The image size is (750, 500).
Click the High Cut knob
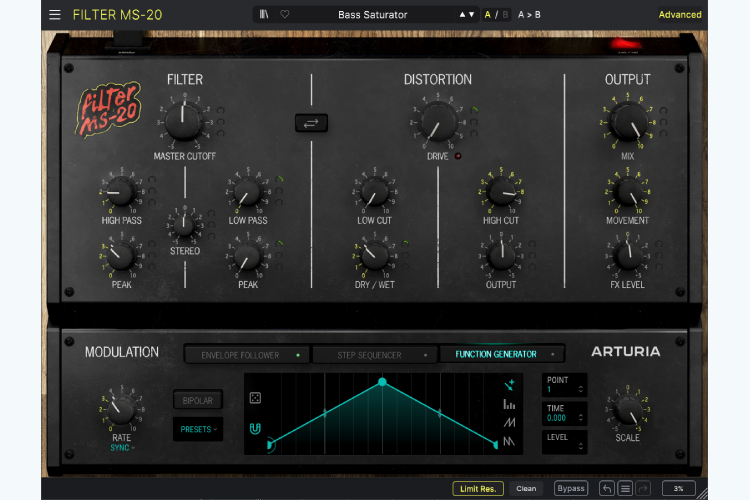(x=501, y=191)
